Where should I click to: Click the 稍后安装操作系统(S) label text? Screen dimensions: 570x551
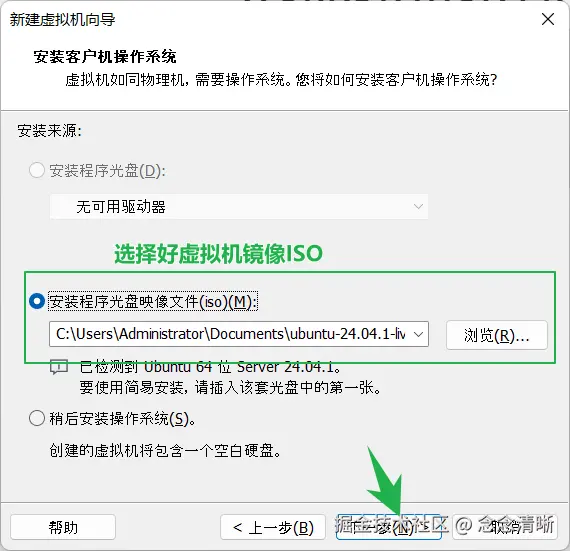coord(123,419)
